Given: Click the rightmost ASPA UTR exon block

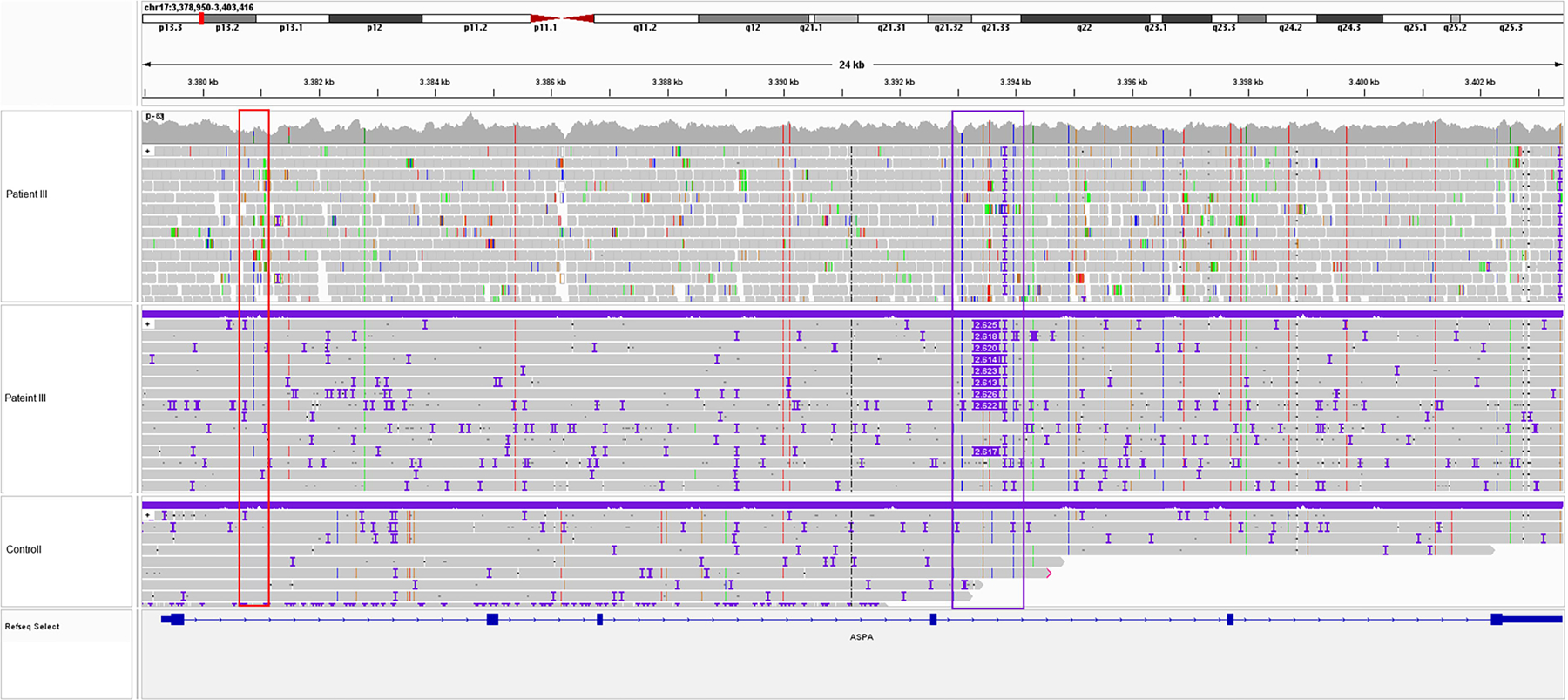Looking at the screenshot, I should coord(1526,619).
